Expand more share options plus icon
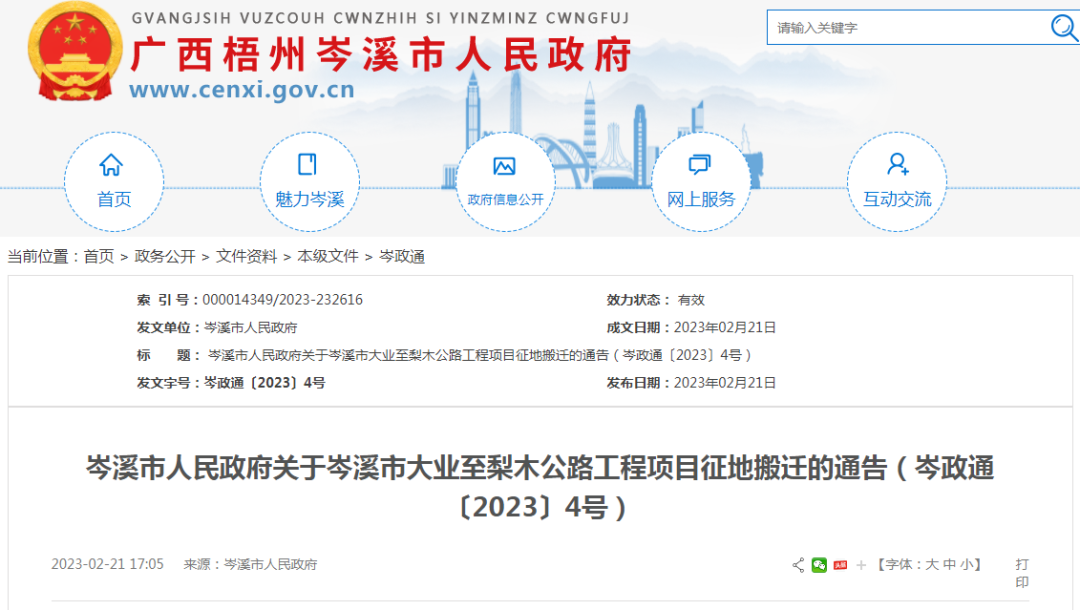Screen dimensions: 1080x610 (861, 565)
